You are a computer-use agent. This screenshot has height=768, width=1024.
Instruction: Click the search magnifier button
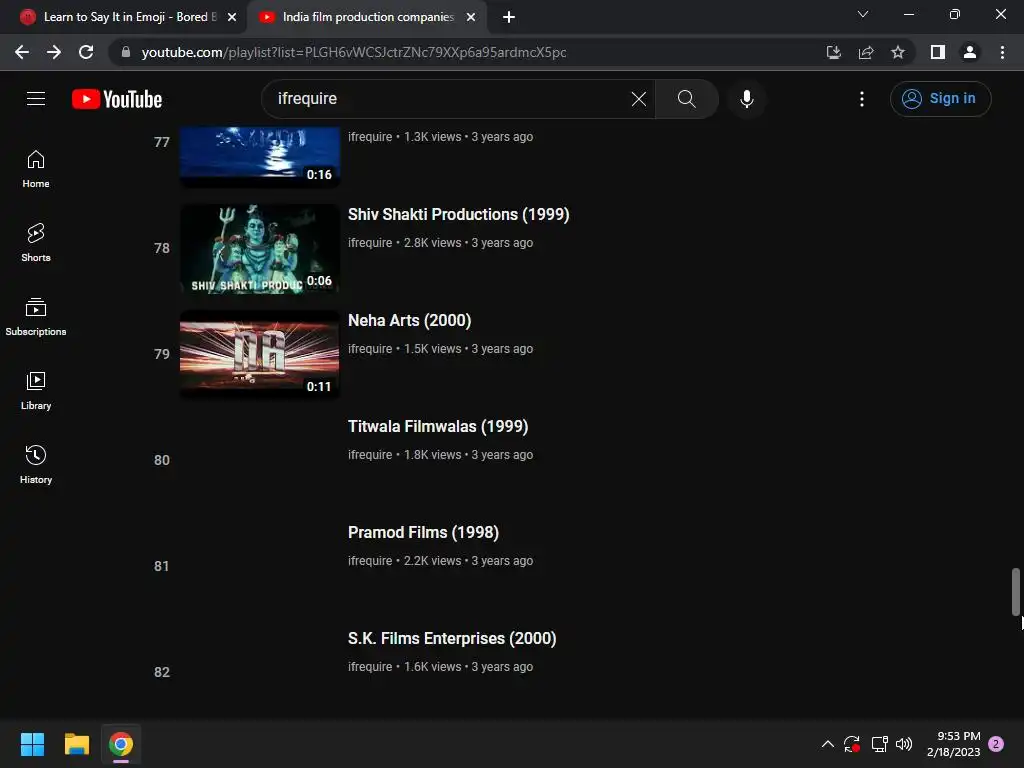pos(686,99)
